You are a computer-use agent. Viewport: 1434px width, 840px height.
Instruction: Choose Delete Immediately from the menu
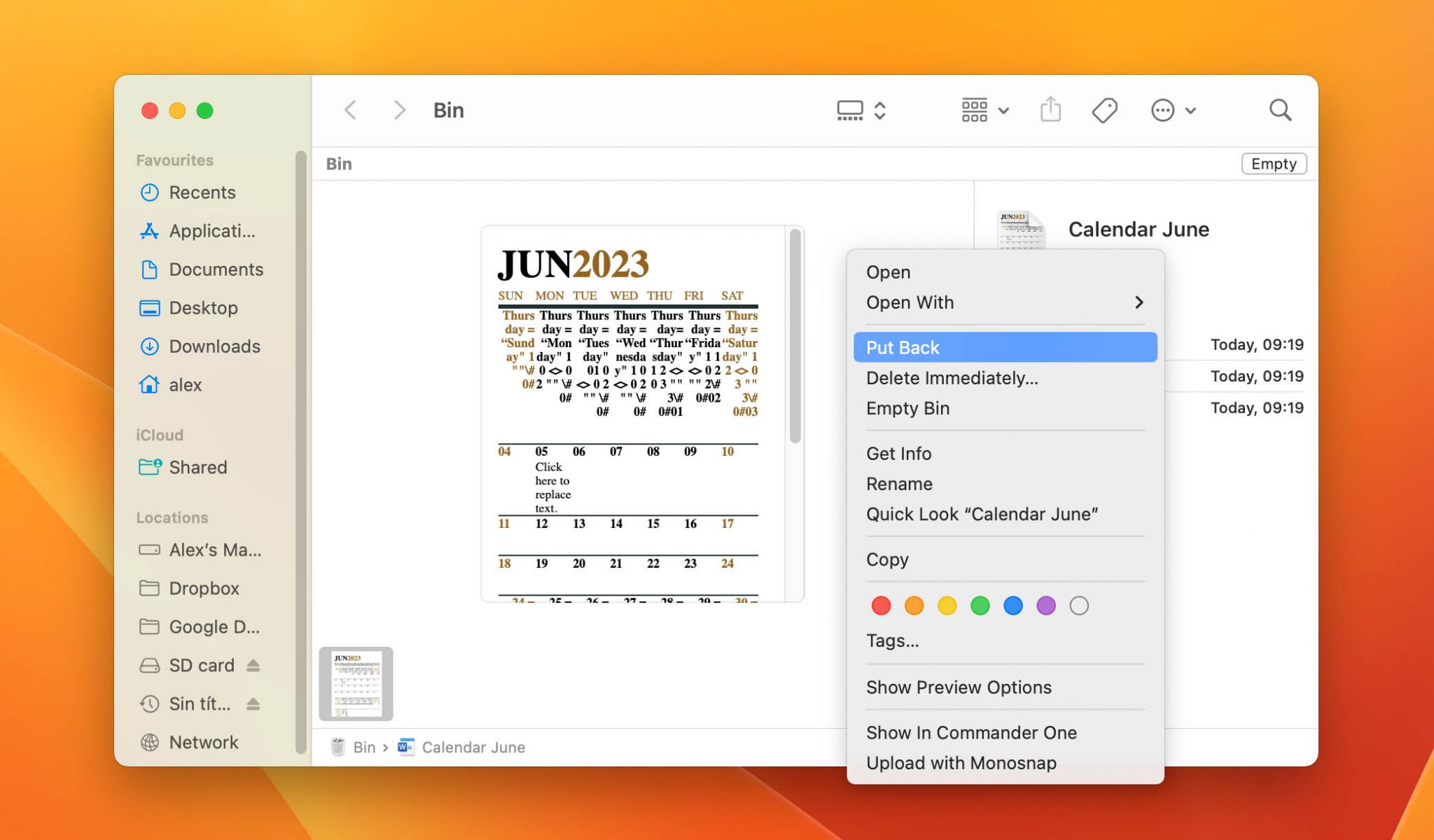[951, 378]
